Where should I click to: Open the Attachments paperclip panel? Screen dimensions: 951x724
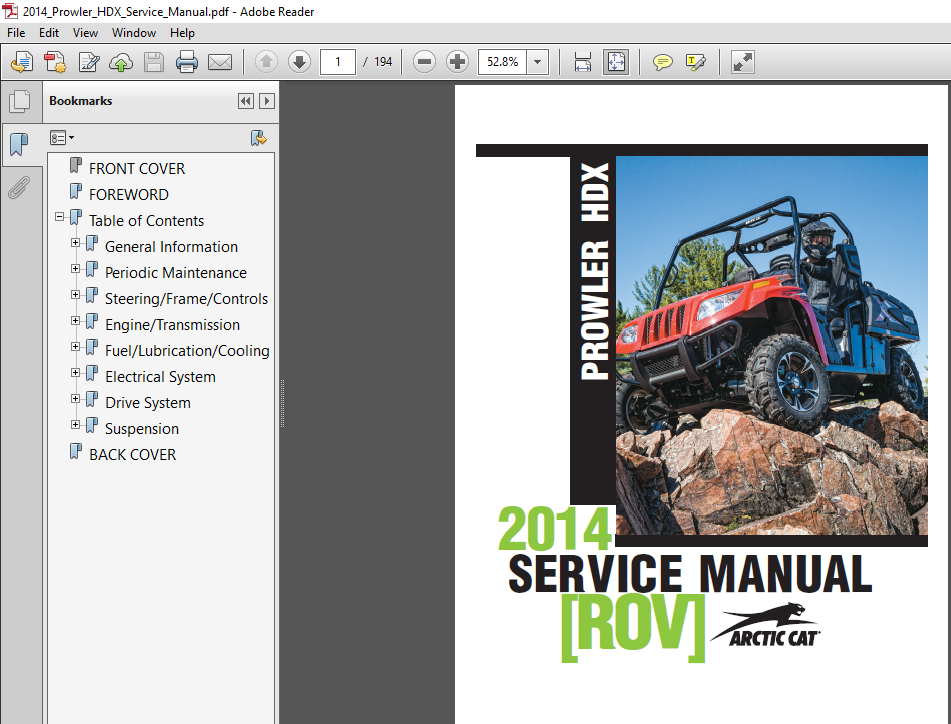[20, 187]
